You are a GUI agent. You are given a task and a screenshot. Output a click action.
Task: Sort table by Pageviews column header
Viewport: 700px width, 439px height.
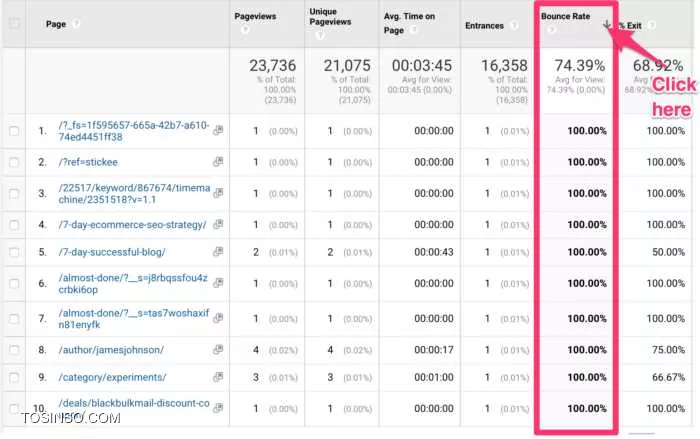[255, 16]
